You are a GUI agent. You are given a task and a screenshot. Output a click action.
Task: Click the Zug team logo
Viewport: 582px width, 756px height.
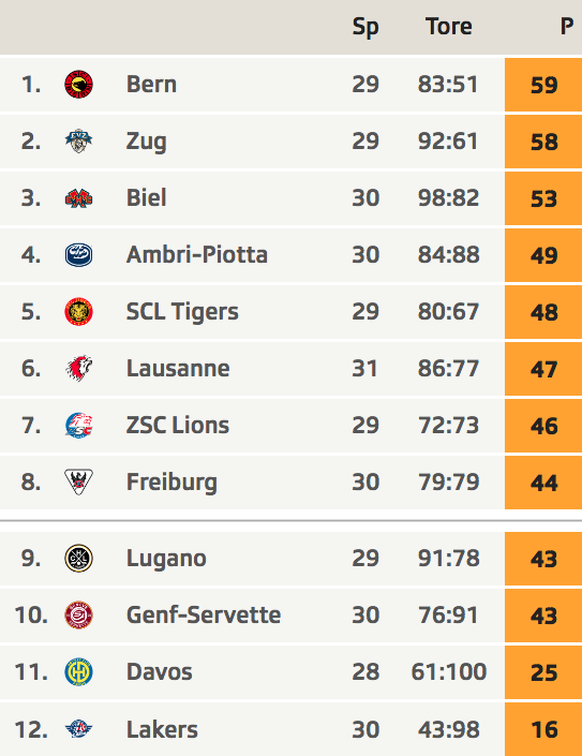point(79,141)
